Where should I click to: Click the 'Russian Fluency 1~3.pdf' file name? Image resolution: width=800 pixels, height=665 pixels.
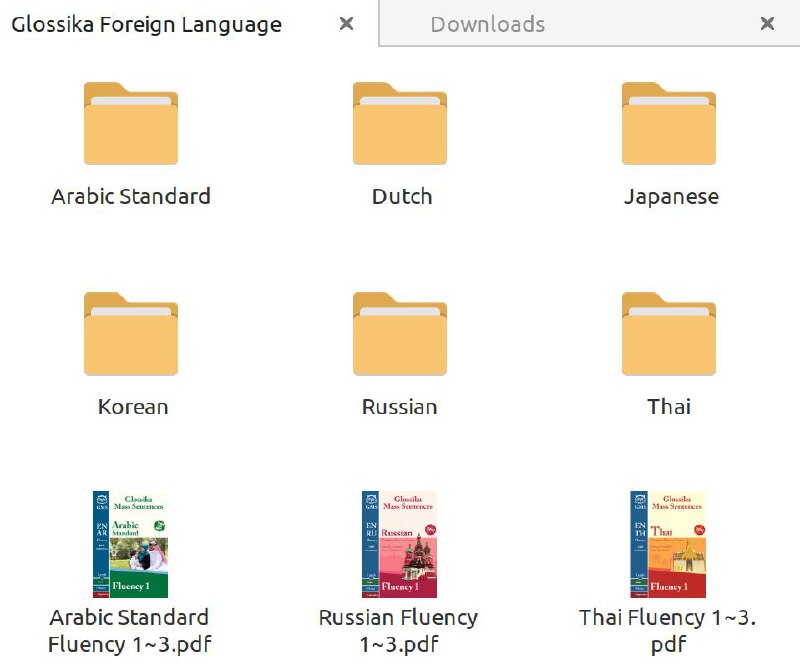[x=398, y=631]
